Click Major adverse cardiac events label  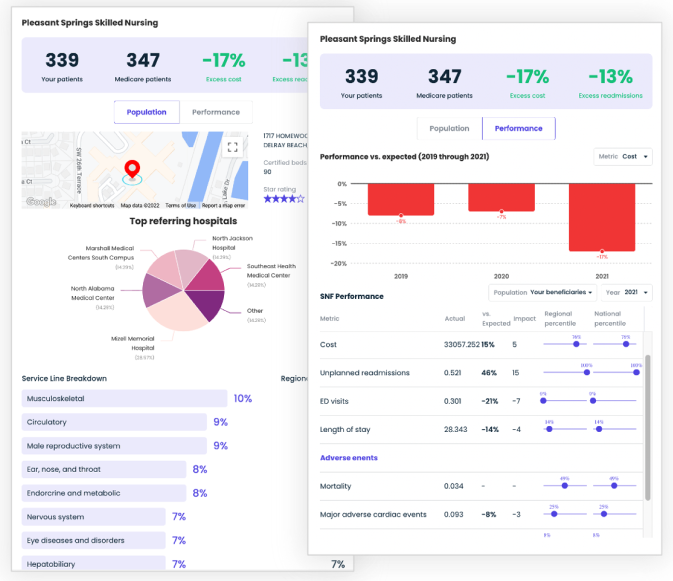point(373,514)
